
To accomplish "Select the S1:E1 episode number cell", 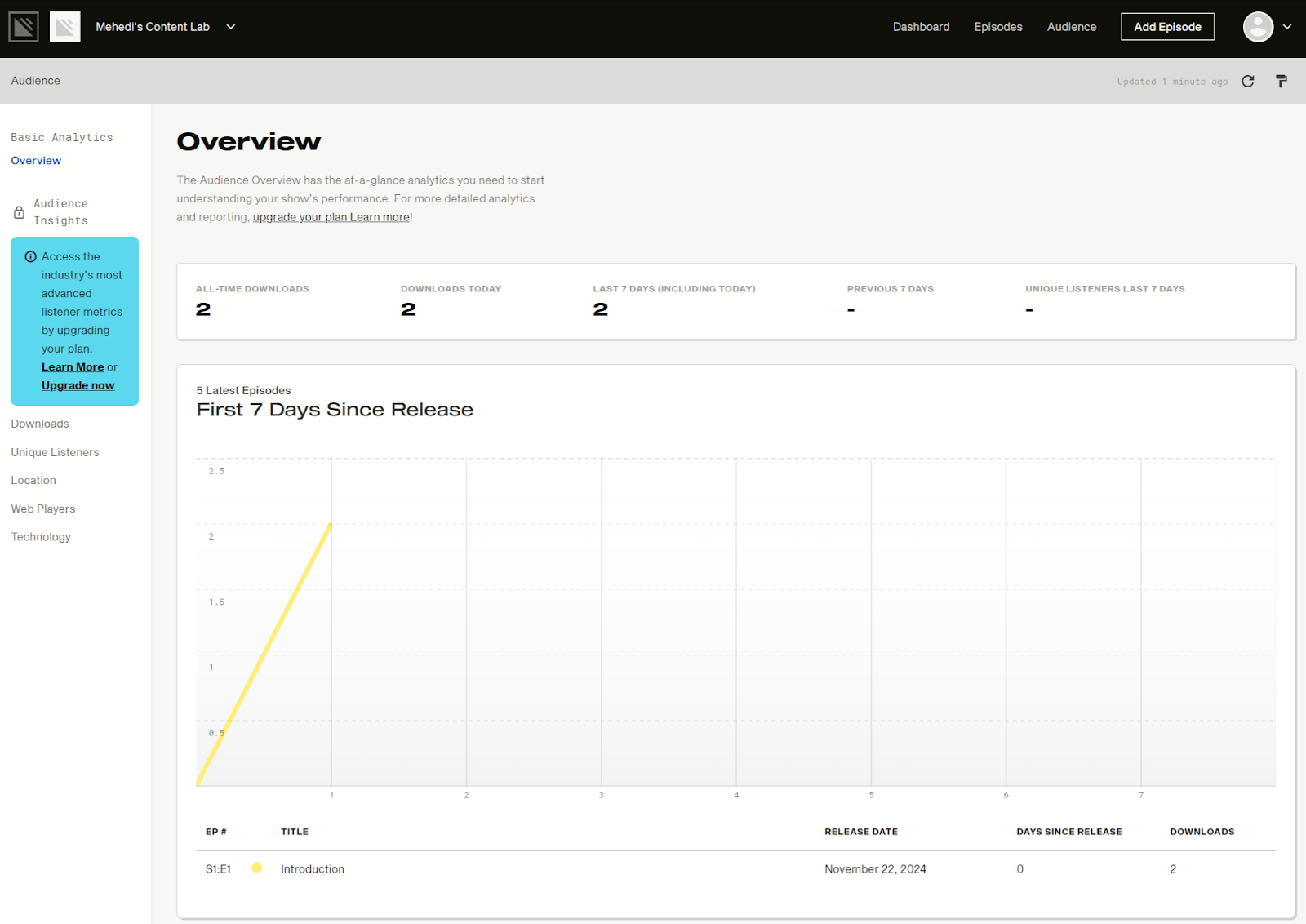I will [218, 869].
